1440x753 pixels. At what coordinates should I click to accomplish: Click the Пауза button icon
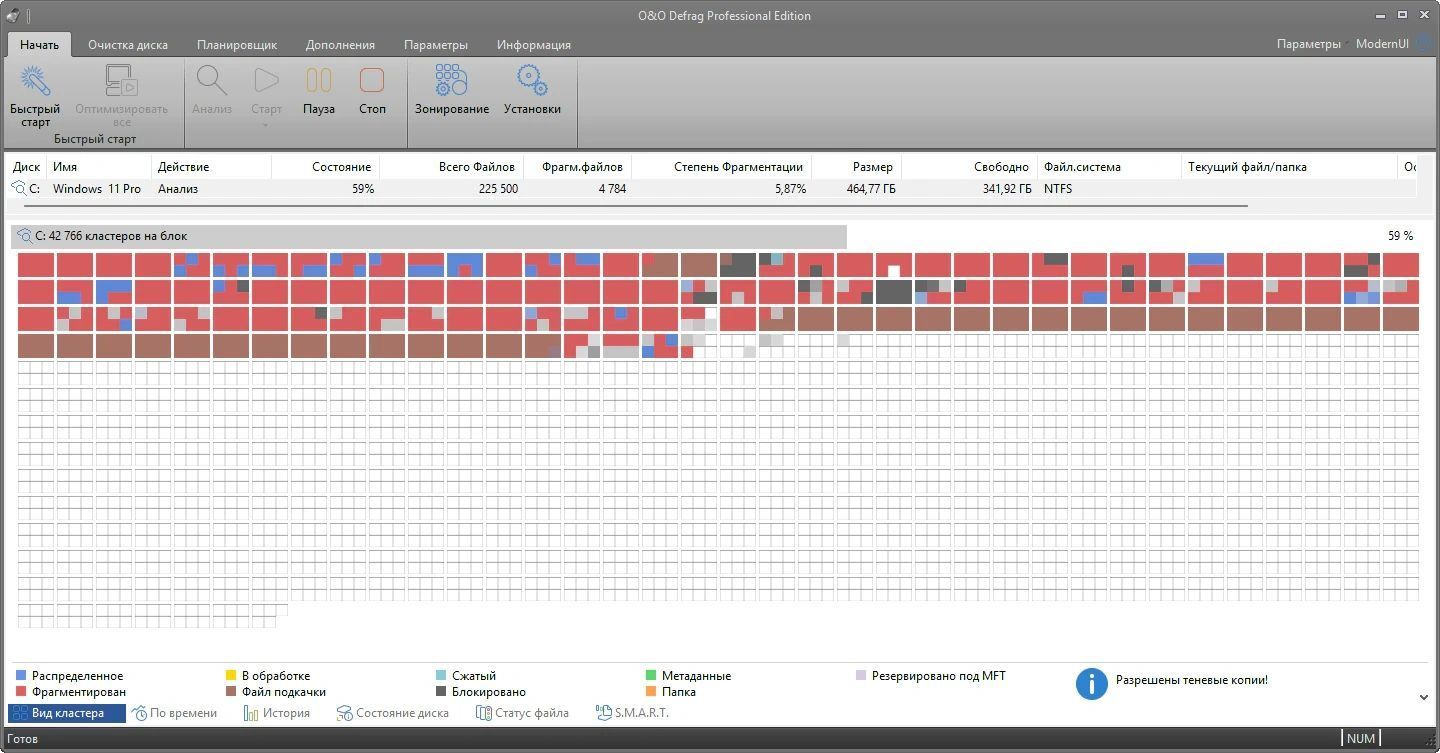coord(319,80)
